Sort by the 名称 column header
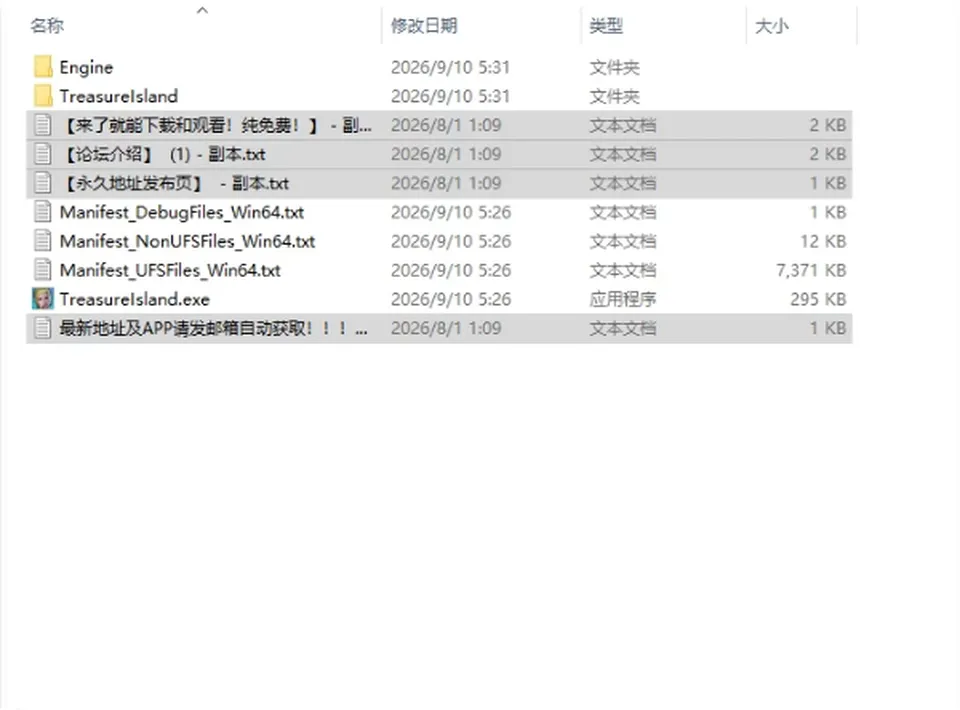The width and height of the screenshot is (960, 710). [x=47, y=26]
